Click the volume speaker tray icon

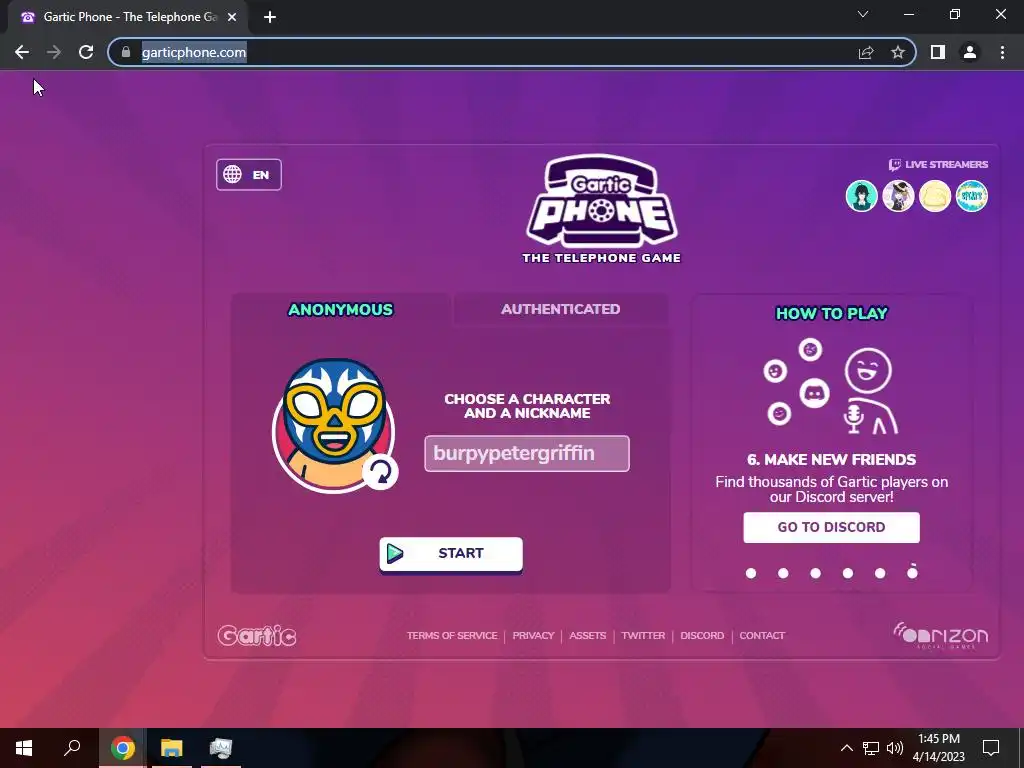[895, 748]
